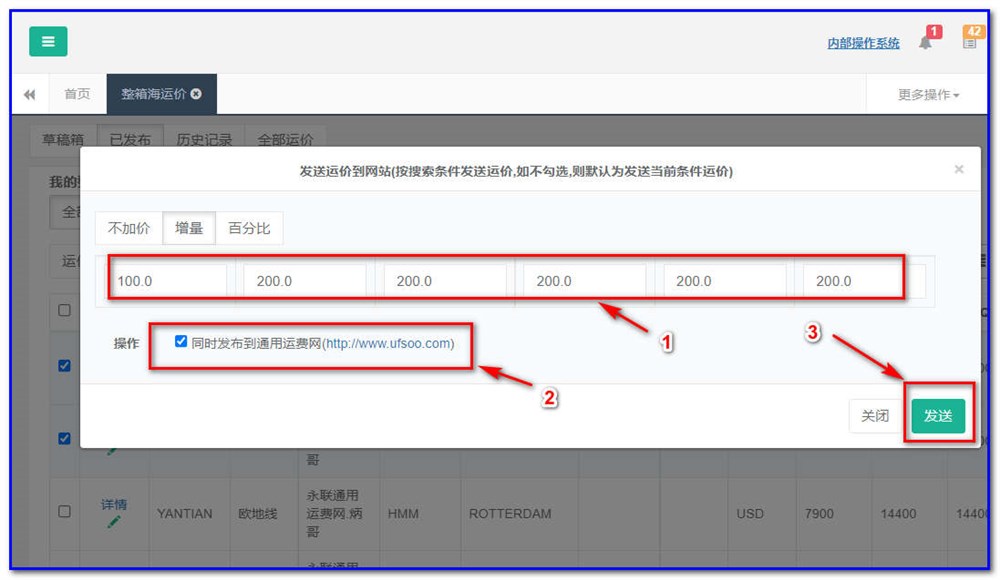Go to the 首页 tab
Viewport: 1000px width, 580px height.
coord(77,95)
